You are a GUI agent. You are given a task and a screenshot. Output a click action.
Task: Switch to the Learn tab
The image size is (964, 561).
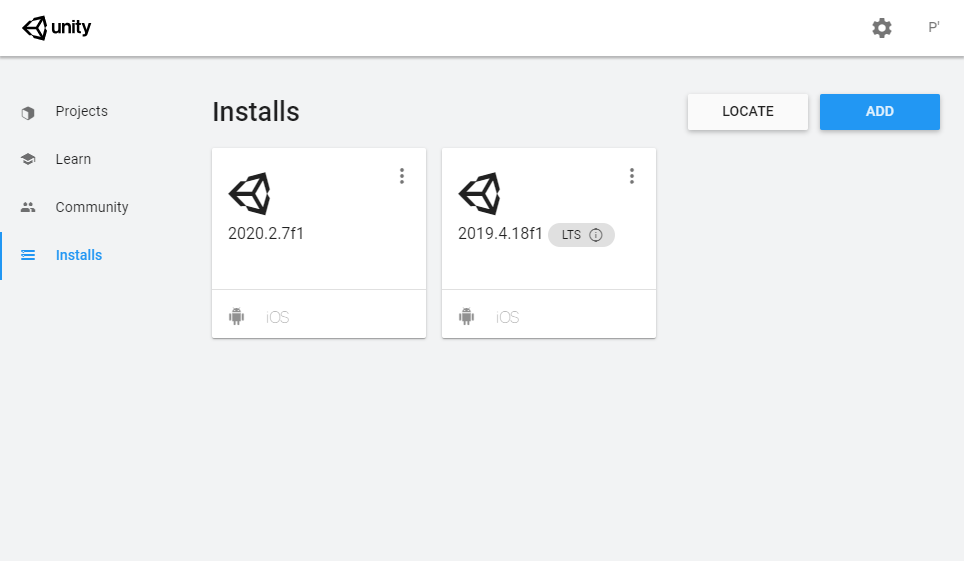click(73, 159)
